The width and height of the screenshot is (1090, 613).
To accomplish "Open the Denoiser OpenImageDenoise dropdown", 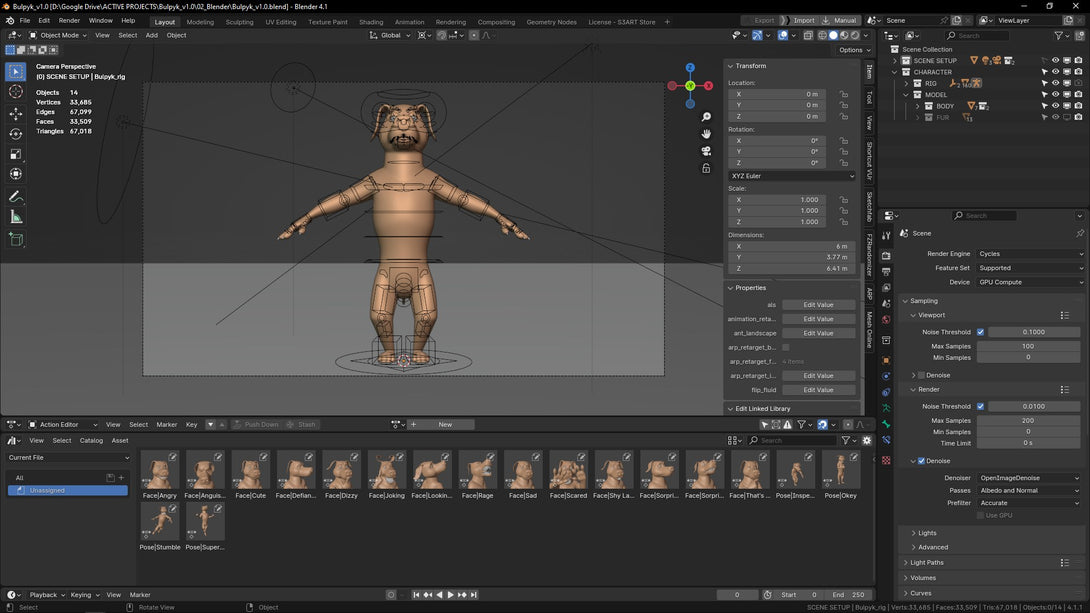I will 1029,478.
